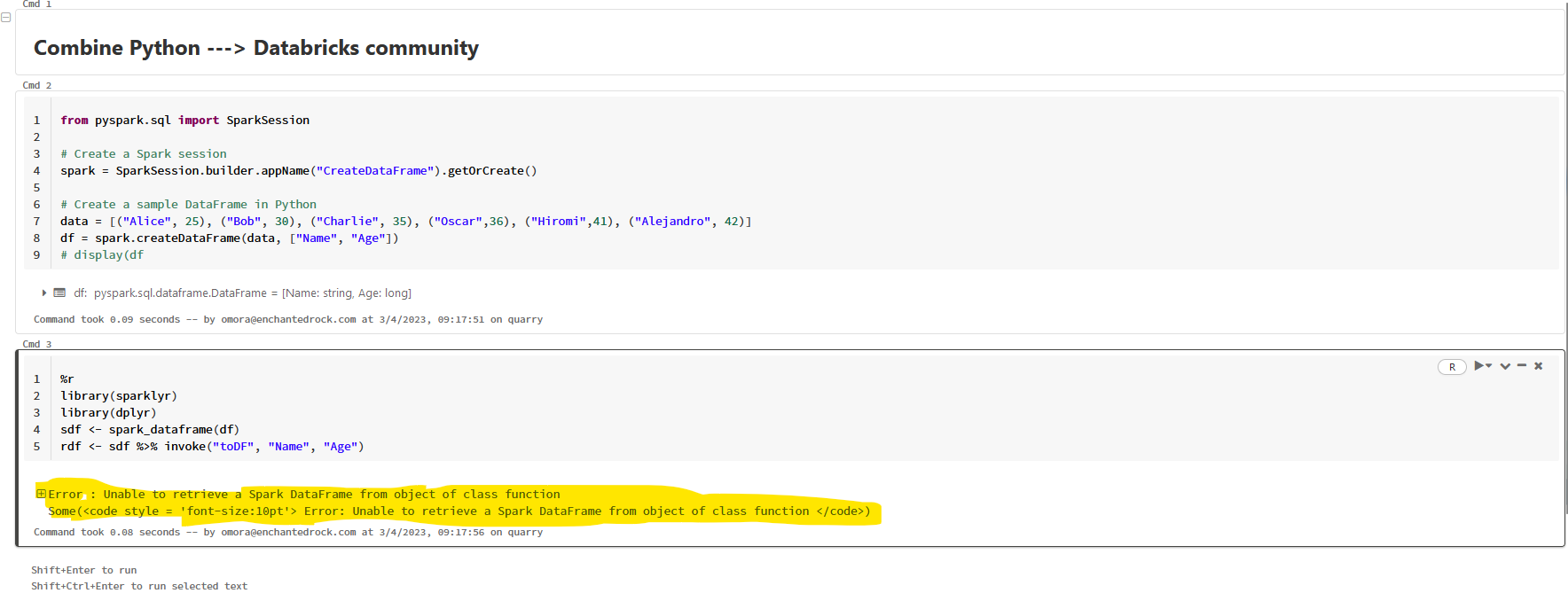Open the cell actions chevron menu

tap(1505, 366)
